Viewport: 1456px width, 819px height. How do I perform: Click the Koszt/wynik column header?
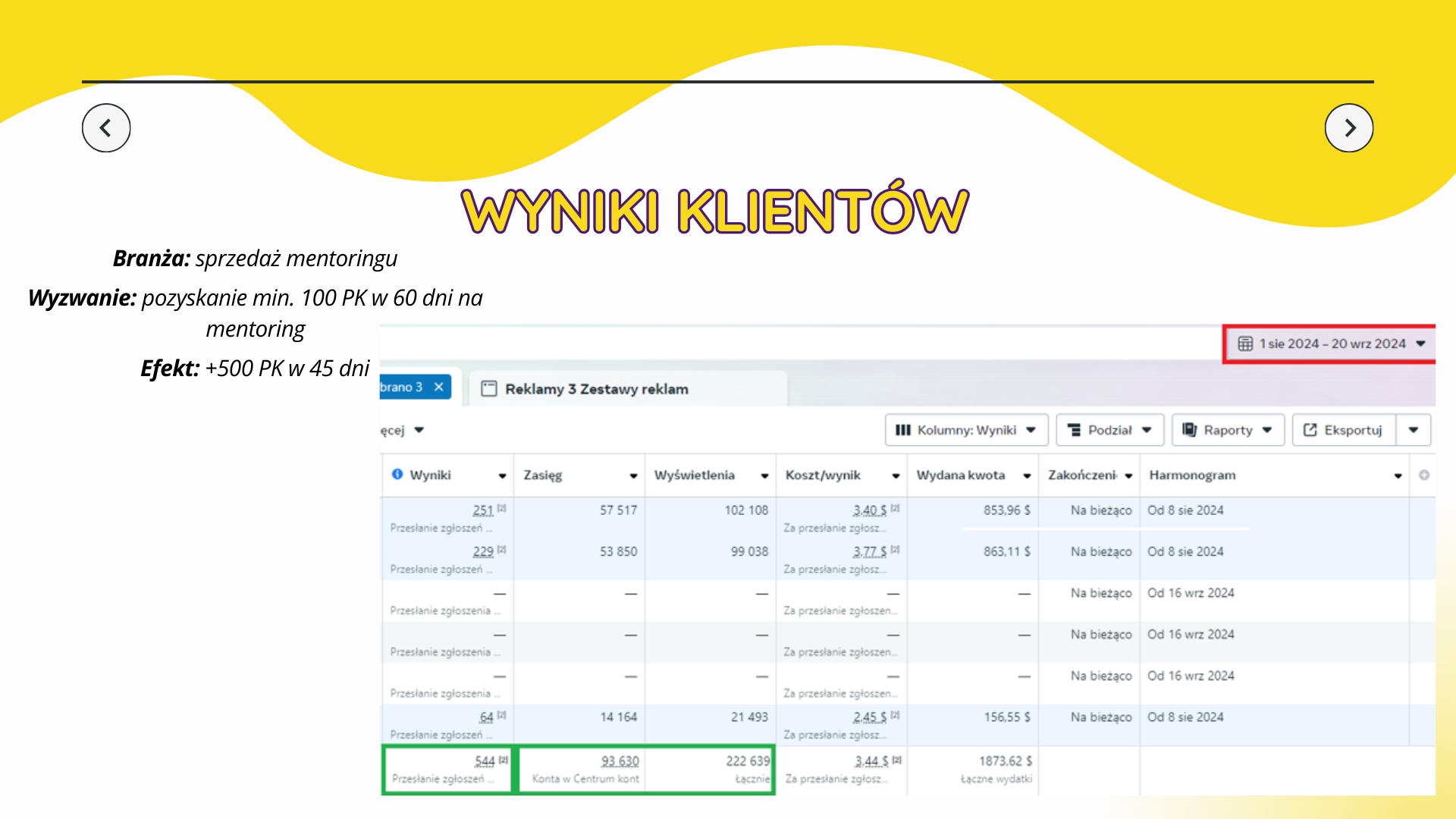tap(823, 475)
